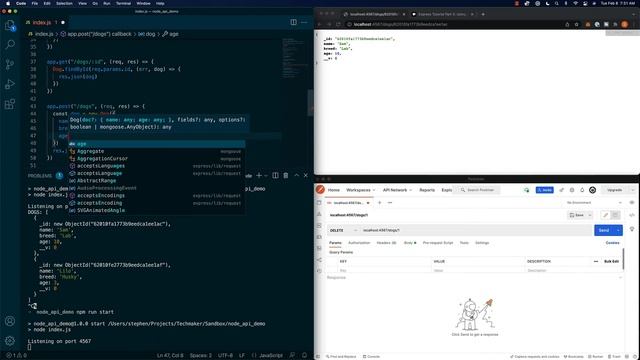Click Postman Home link
The height and width of the screenshot is (360, 640).
[333, 190]
